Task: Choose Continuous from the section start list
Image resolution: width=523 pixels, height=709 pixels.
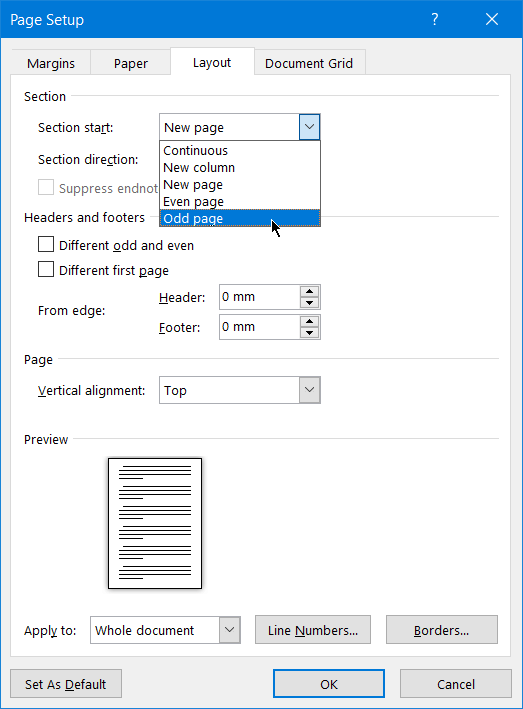Action: [x=240, y=151]
